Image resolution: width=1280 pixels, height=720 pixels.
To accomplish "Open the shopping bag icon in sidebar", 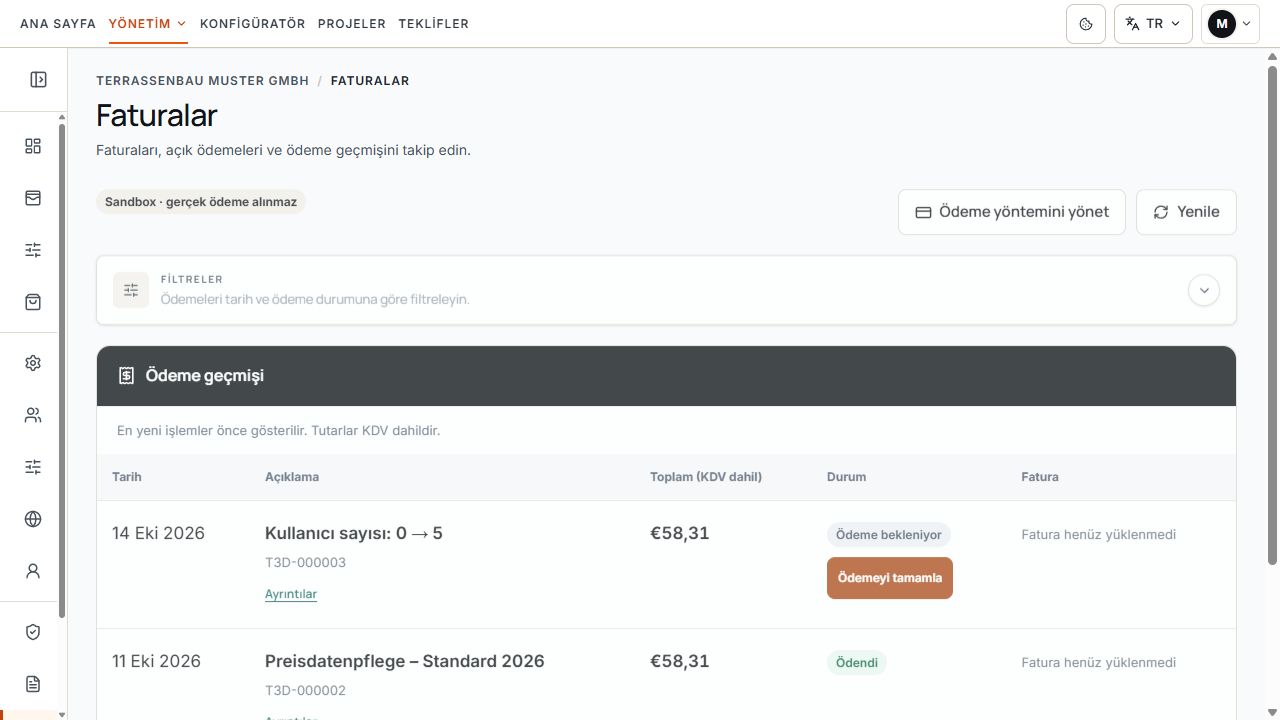I will pos(33,302).
